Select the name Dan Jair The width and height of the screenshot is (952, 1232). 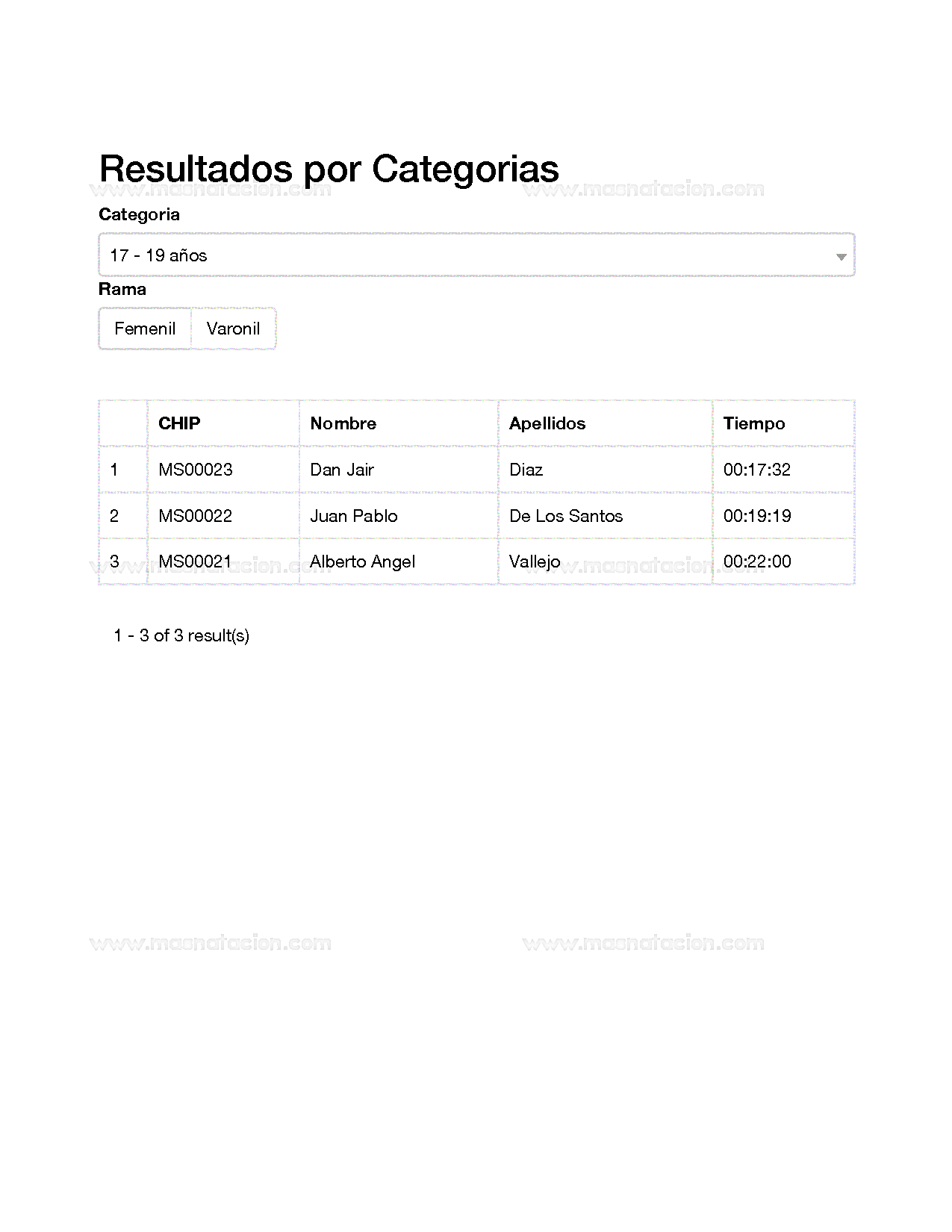342,470
